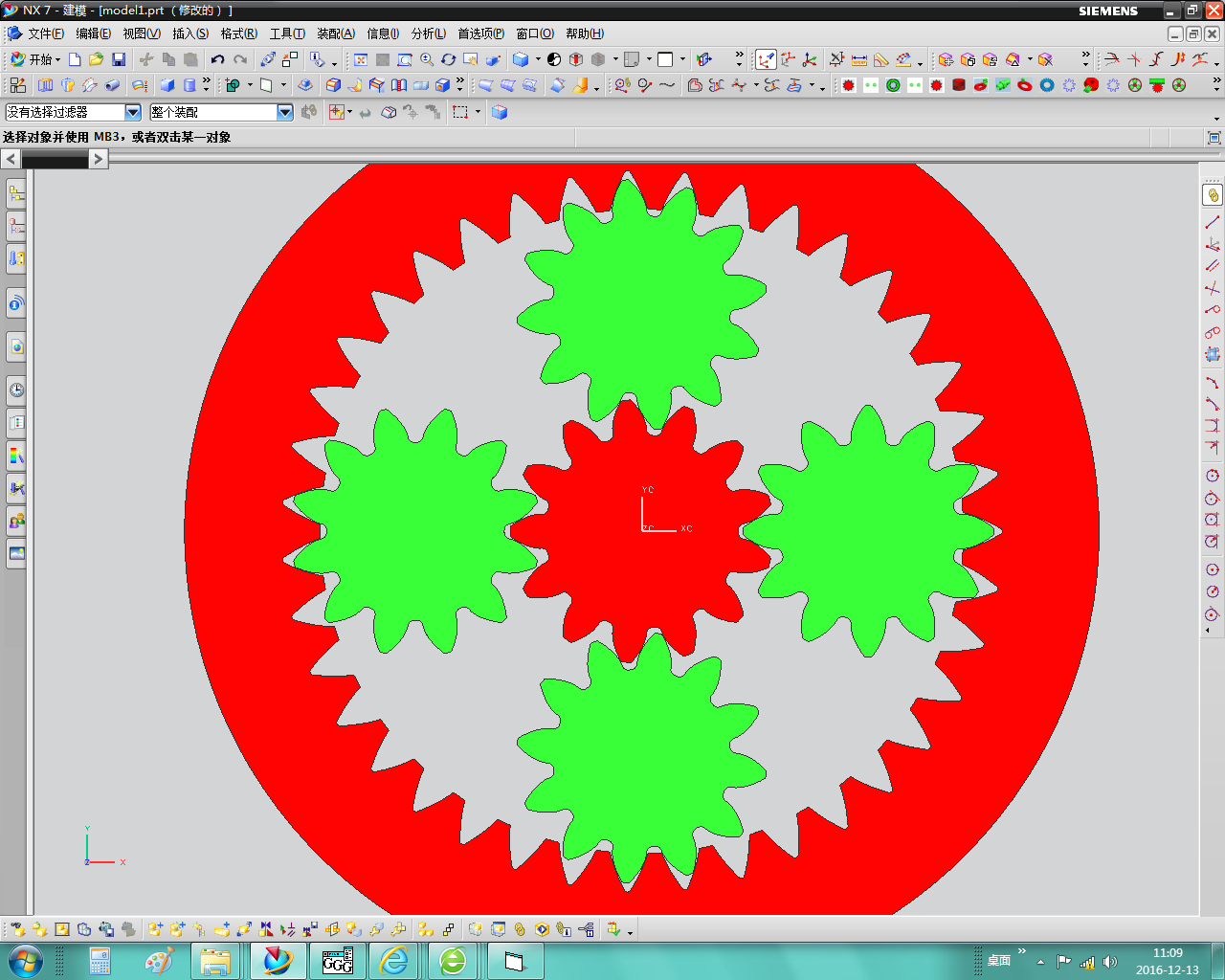
Task: Open the 装配(A) menu
Action: [336, 33]
